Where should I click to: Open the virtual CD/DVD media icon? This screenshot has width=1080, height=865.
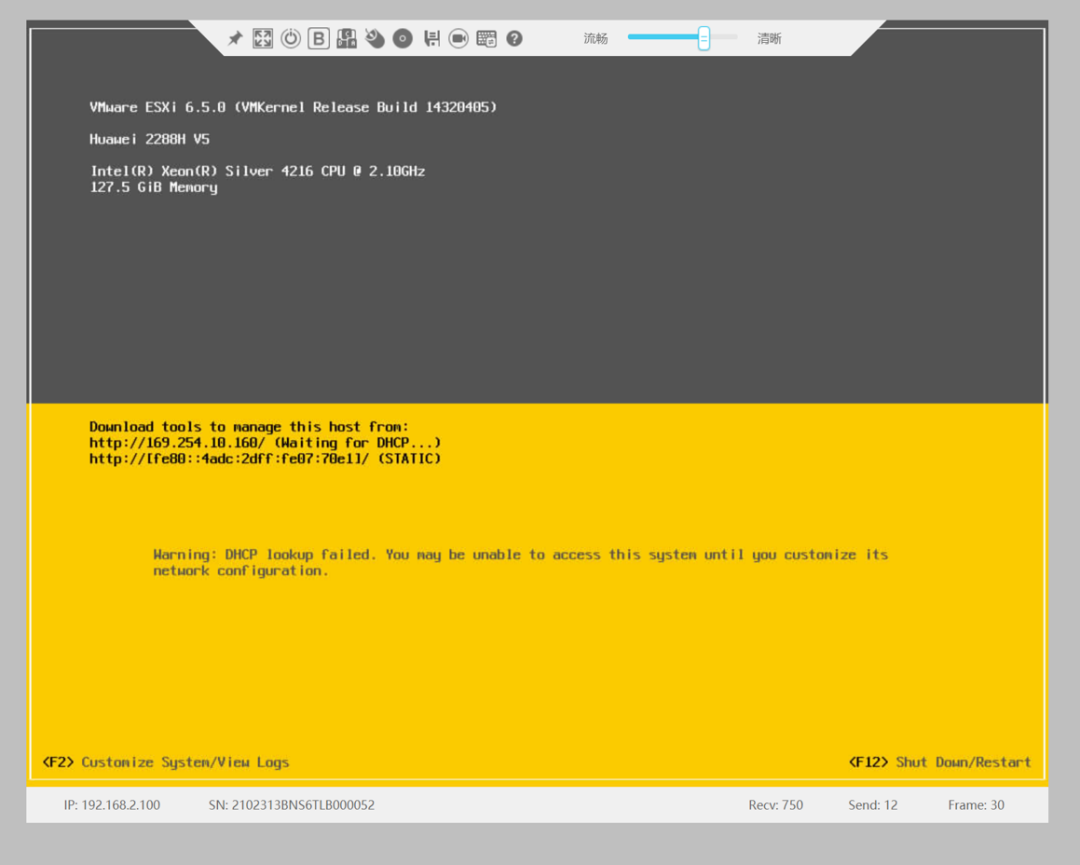(403, 39)
